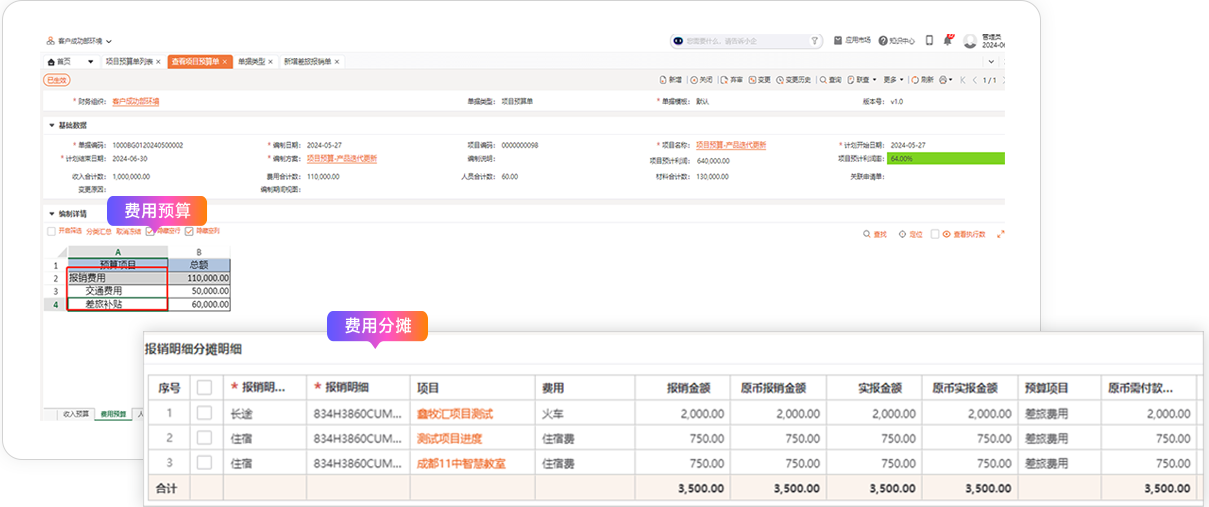Select the 收入预算 sheet tab
The height and width of the screenshot is (507, 1209).
point(76,413)
